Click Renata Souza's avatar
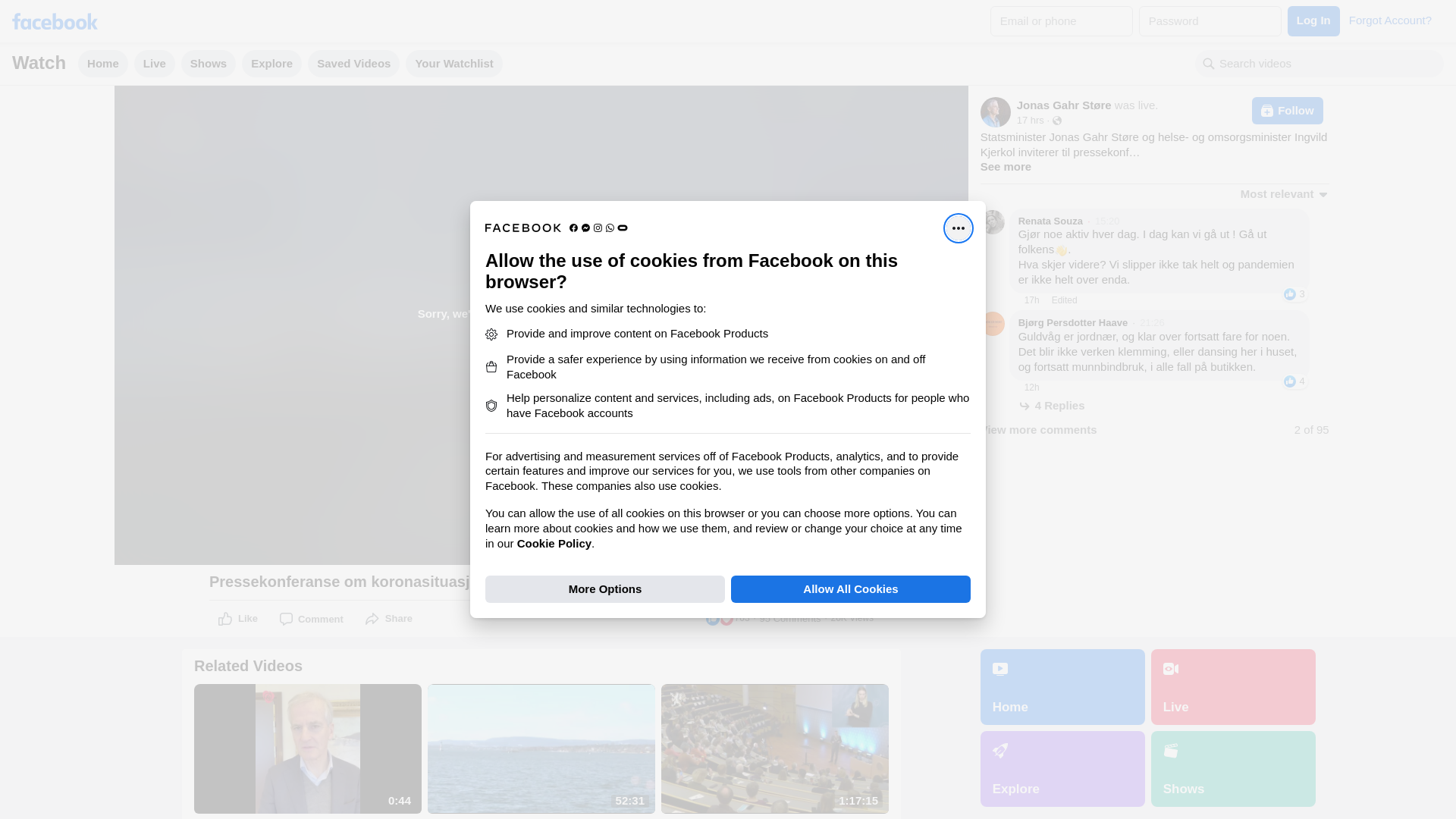The height and width of the screenshot is (819, 1456). pos(993,222)
